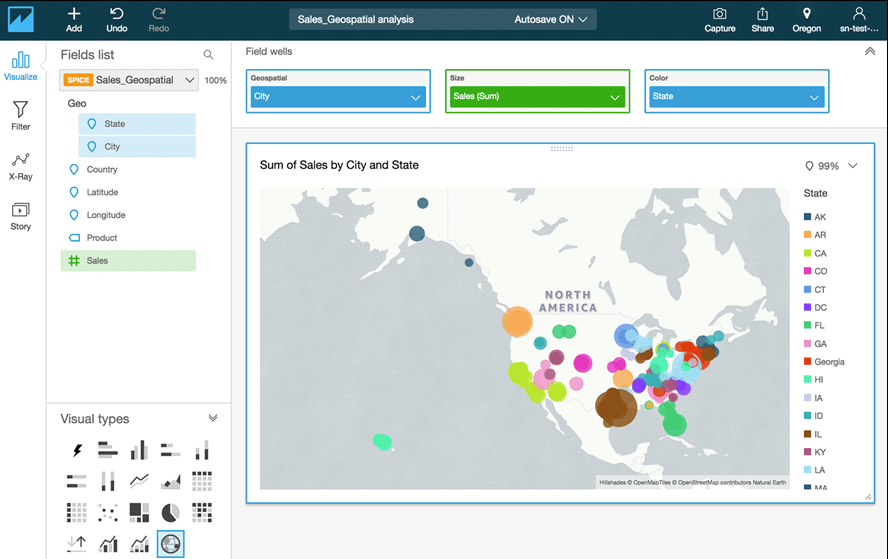This screenshot has height=559, width=888.
Task: Click the visual drag handle at top
Action: (x=561, y=149)
